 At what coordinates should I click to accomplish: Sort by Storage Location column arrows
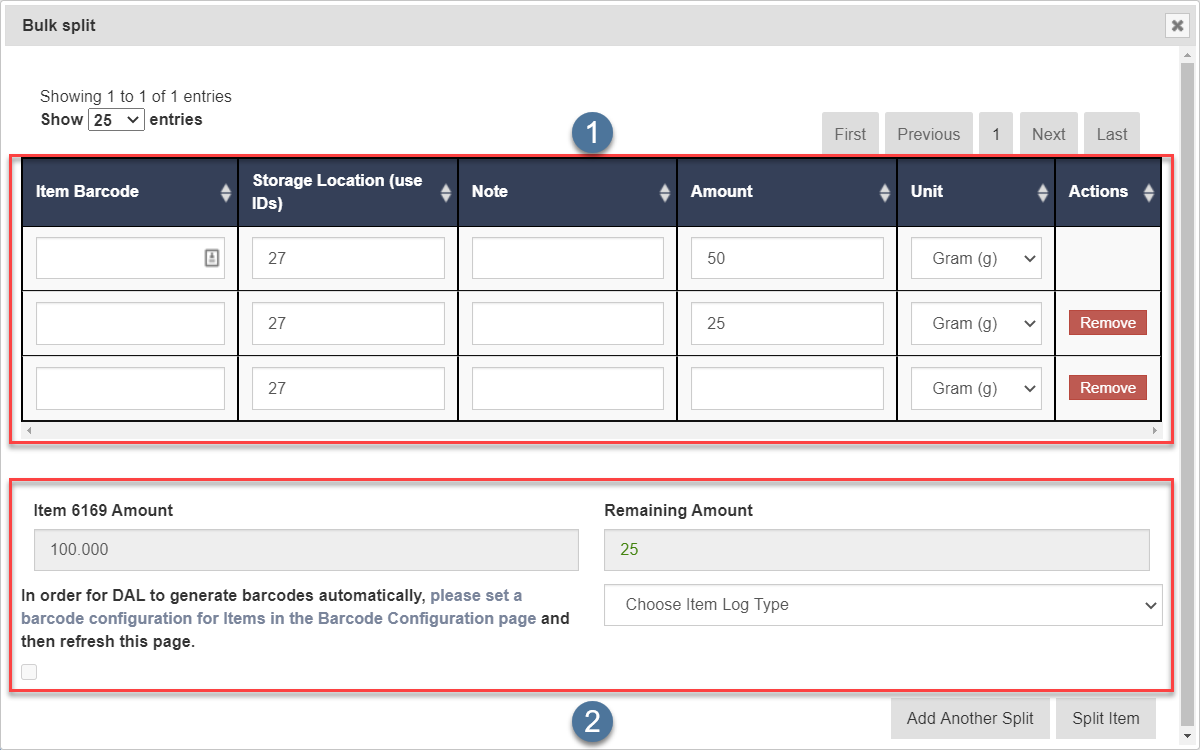[x=445, y=193]
